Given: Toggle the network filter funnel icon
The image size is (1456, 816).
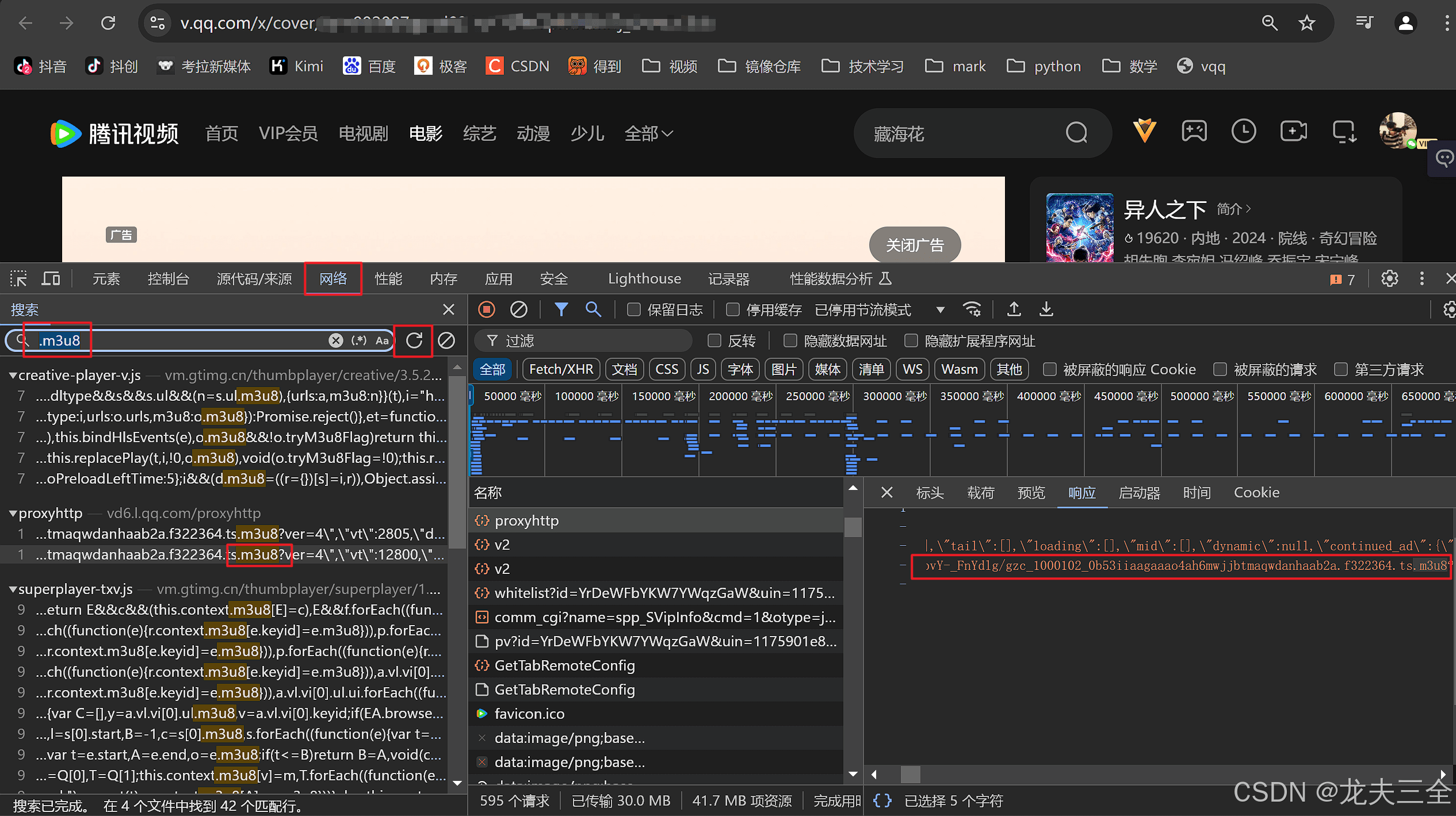Looking at the screenshot, I should [x=561, y=309].
